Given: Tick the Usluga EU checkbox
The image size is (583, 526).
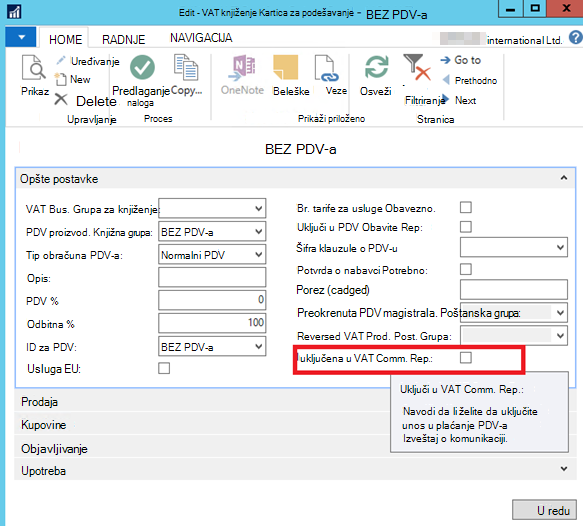Looking at the screenshot, I should 164,368.
